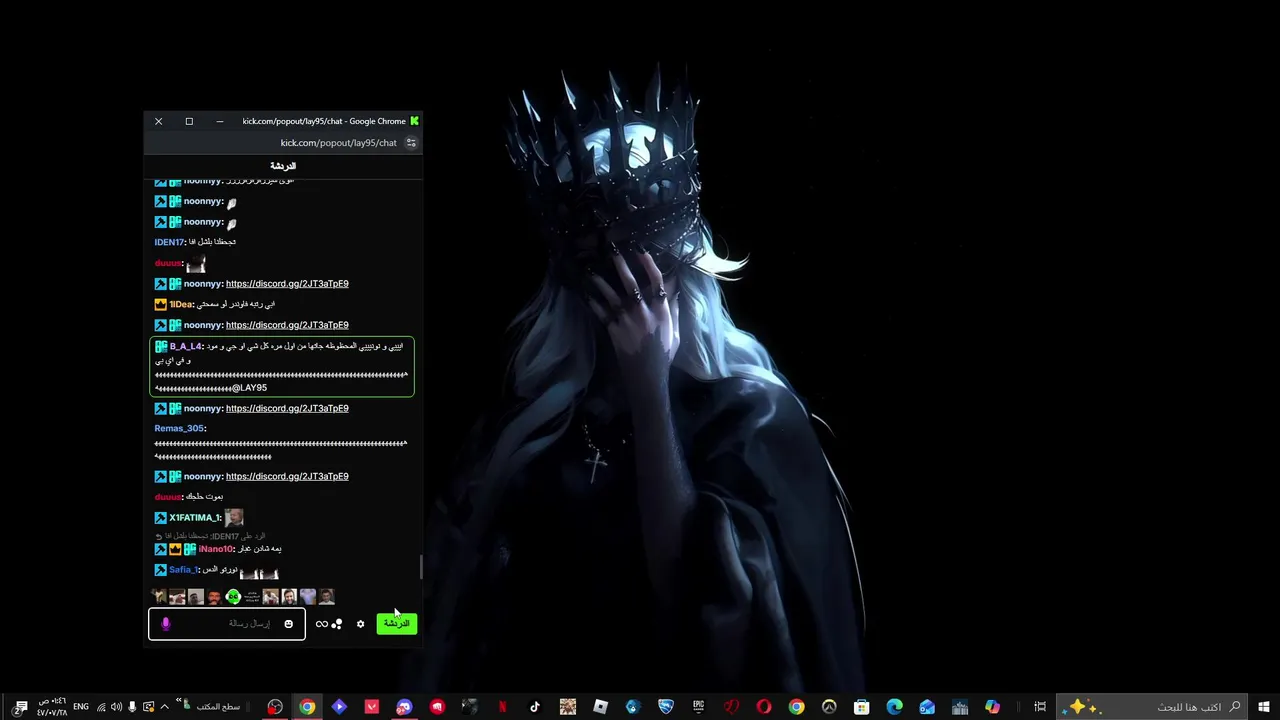Open Opera browser from the taskbar
The image size is (1280, 720).
[x=764, y=707]
